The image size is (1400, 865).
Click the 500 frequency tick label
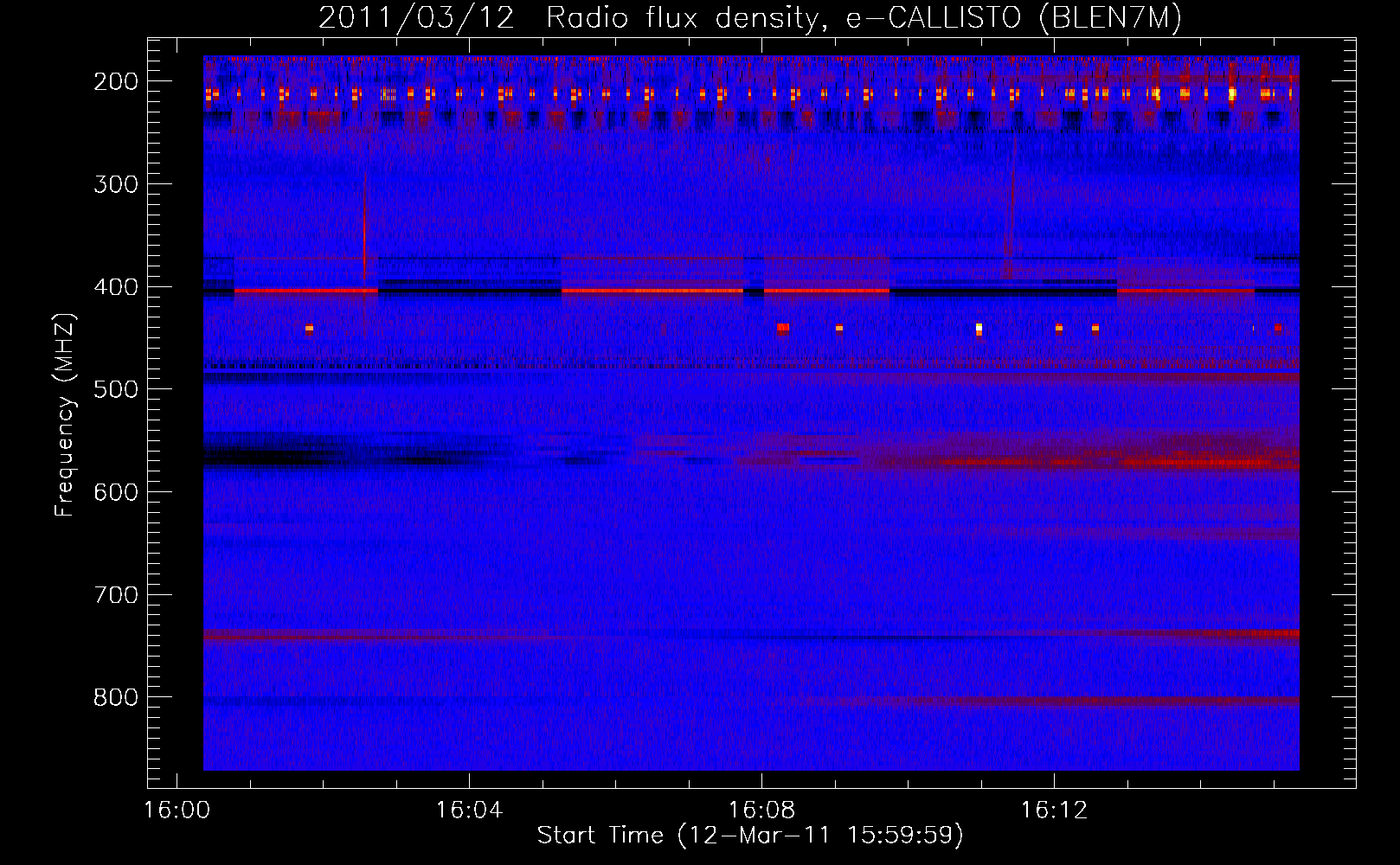pyautogui.click(x=116, y=389)
